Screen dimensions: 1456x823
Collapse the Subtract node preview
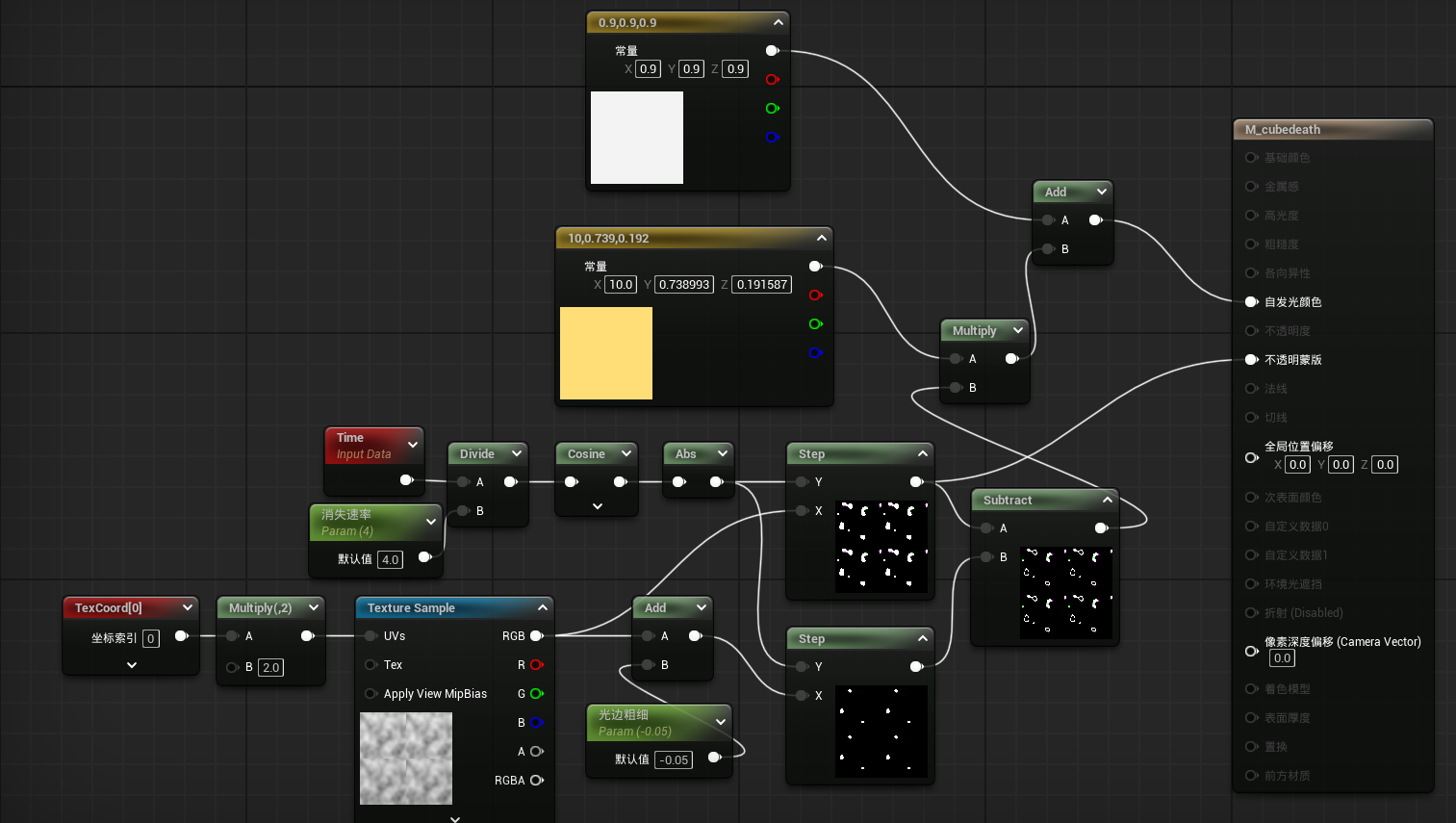pyautogui.click(x=1108, y=500)
